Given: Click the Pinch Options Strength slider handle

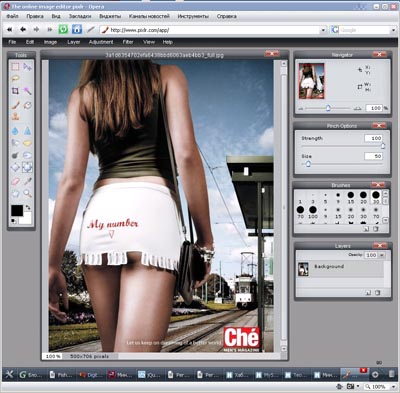Looking at the screenshot, I should pos(383,146).
